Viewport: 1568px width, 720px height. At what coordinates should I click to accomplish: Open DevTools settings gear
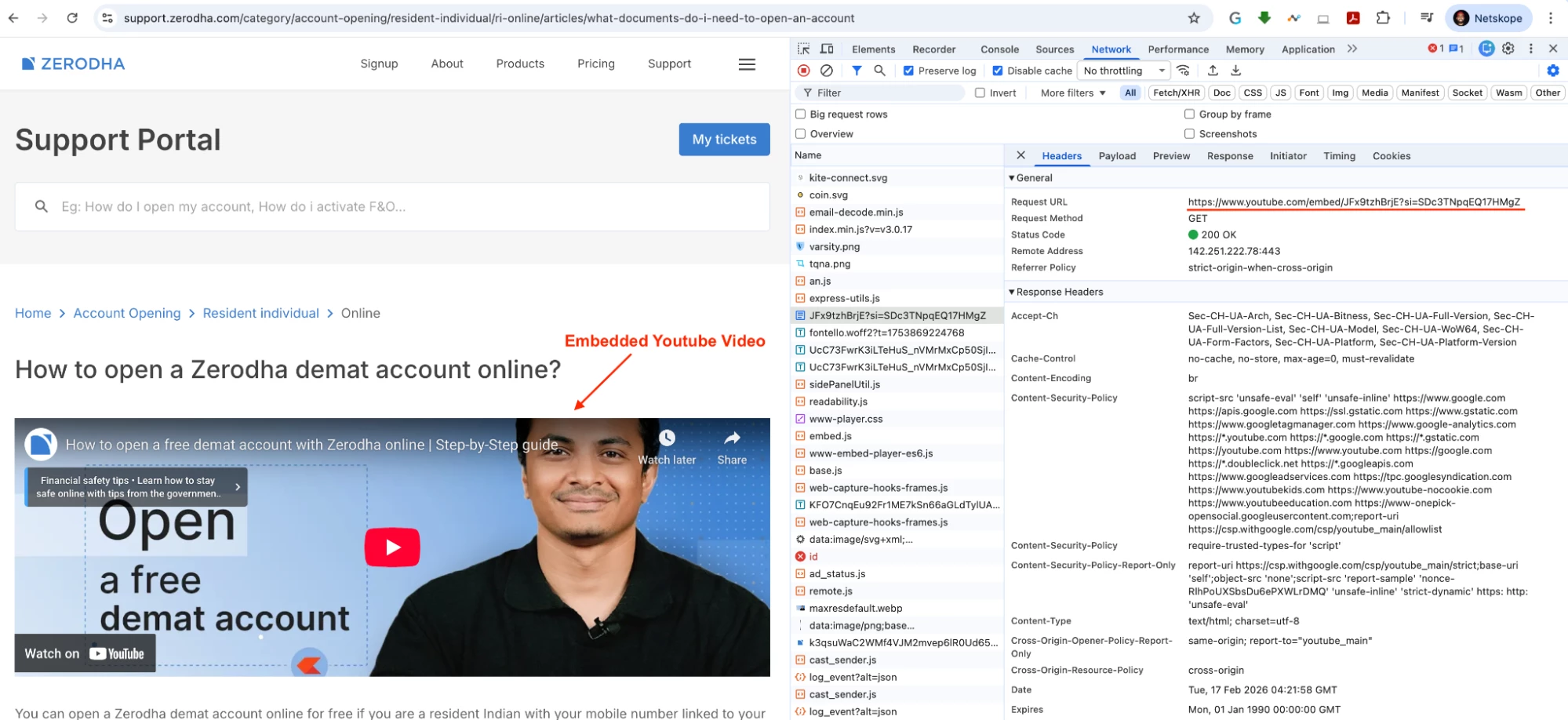(x=1508, y=49)
